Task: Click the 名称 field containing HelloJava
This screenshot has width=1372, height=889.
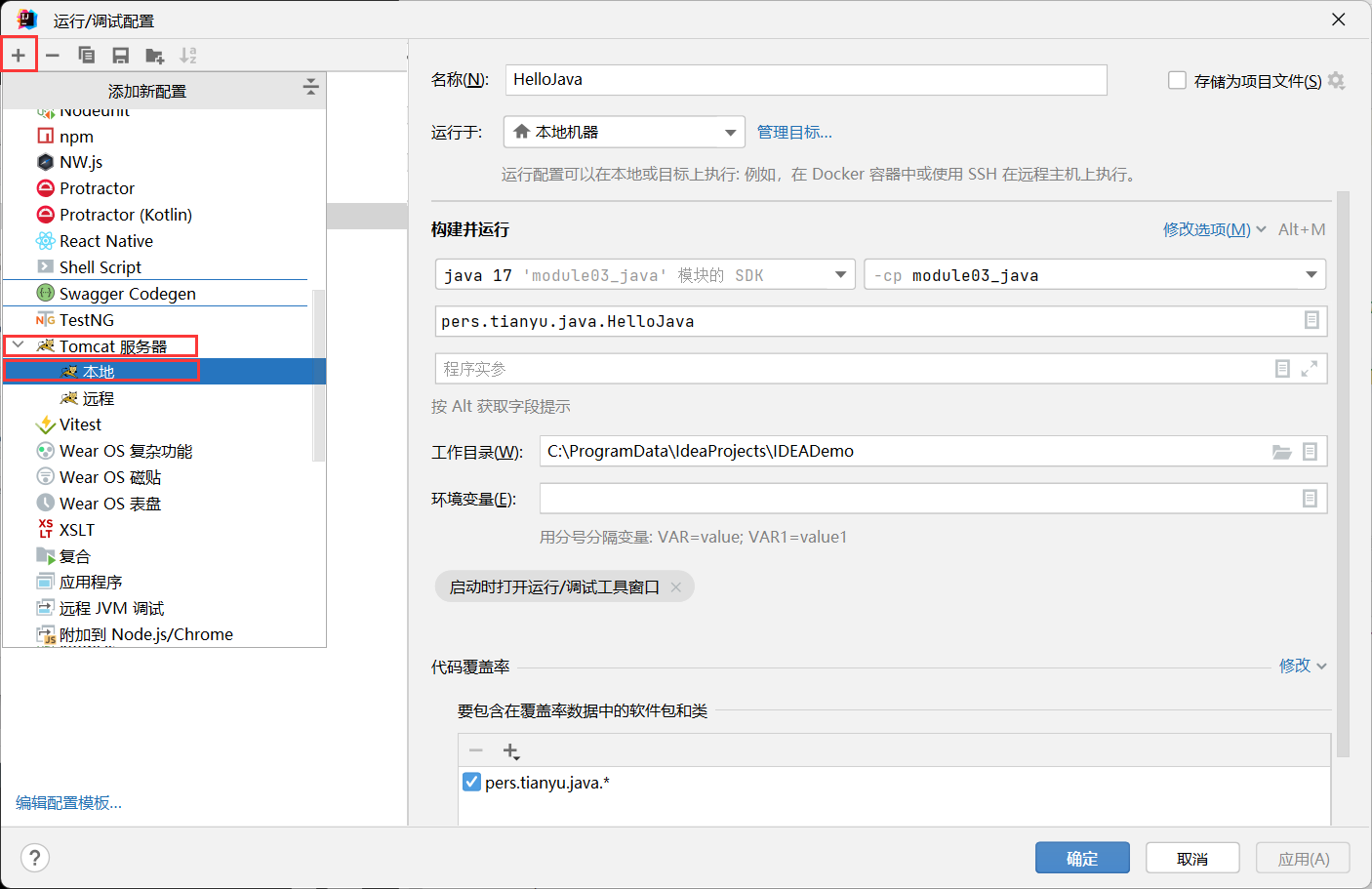Action: tap(806, 80)
